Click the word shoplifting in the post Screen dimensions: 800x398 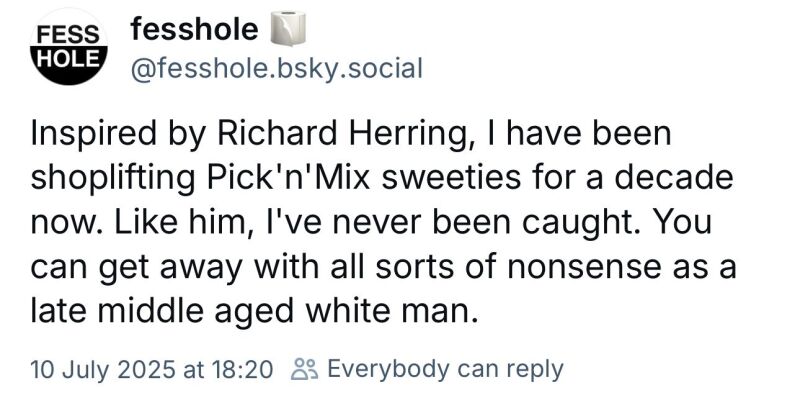point(114,180)
